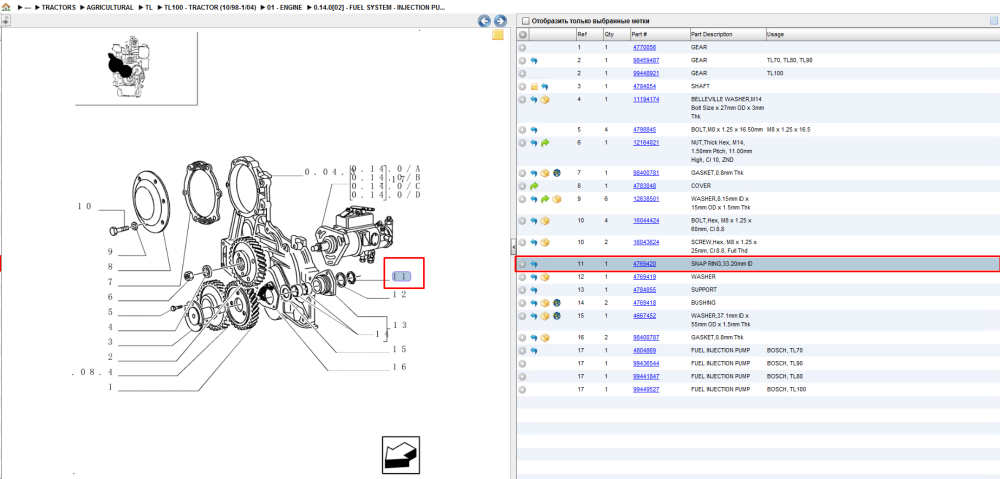Viewport: 1000px width, 479px height.
Task: Sort by the Usage column header
Action: (x=883, y=34)
